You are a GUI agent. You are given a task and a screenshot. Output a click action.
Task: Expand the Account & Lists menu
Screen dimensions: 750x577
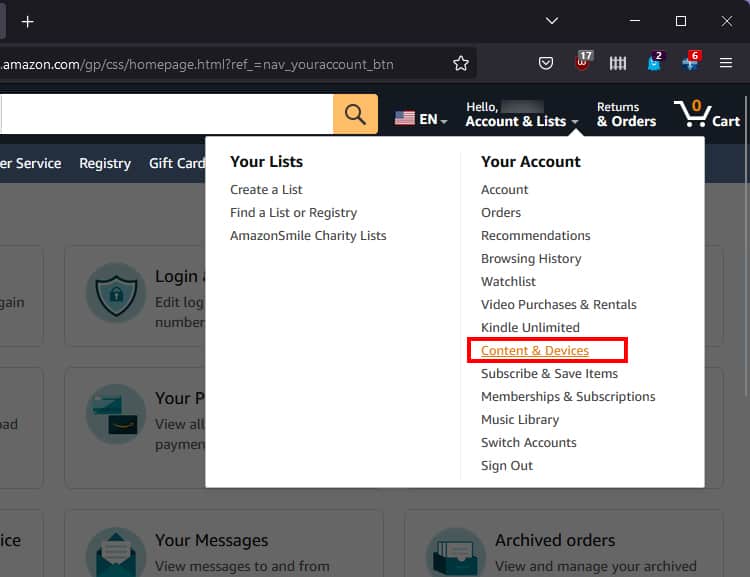(521, 114)
